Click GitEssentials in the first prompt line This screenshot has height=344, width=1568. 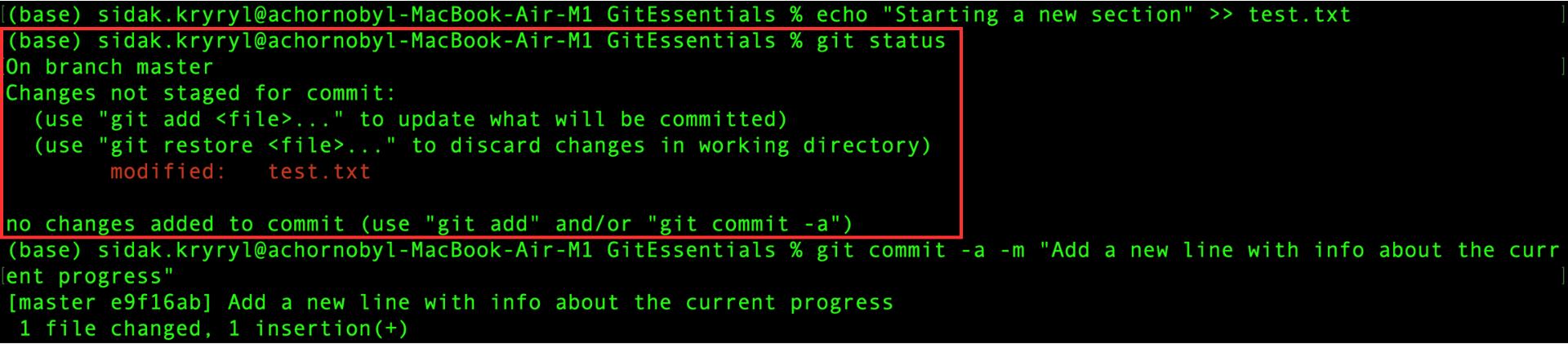click(x=691, y=15)
